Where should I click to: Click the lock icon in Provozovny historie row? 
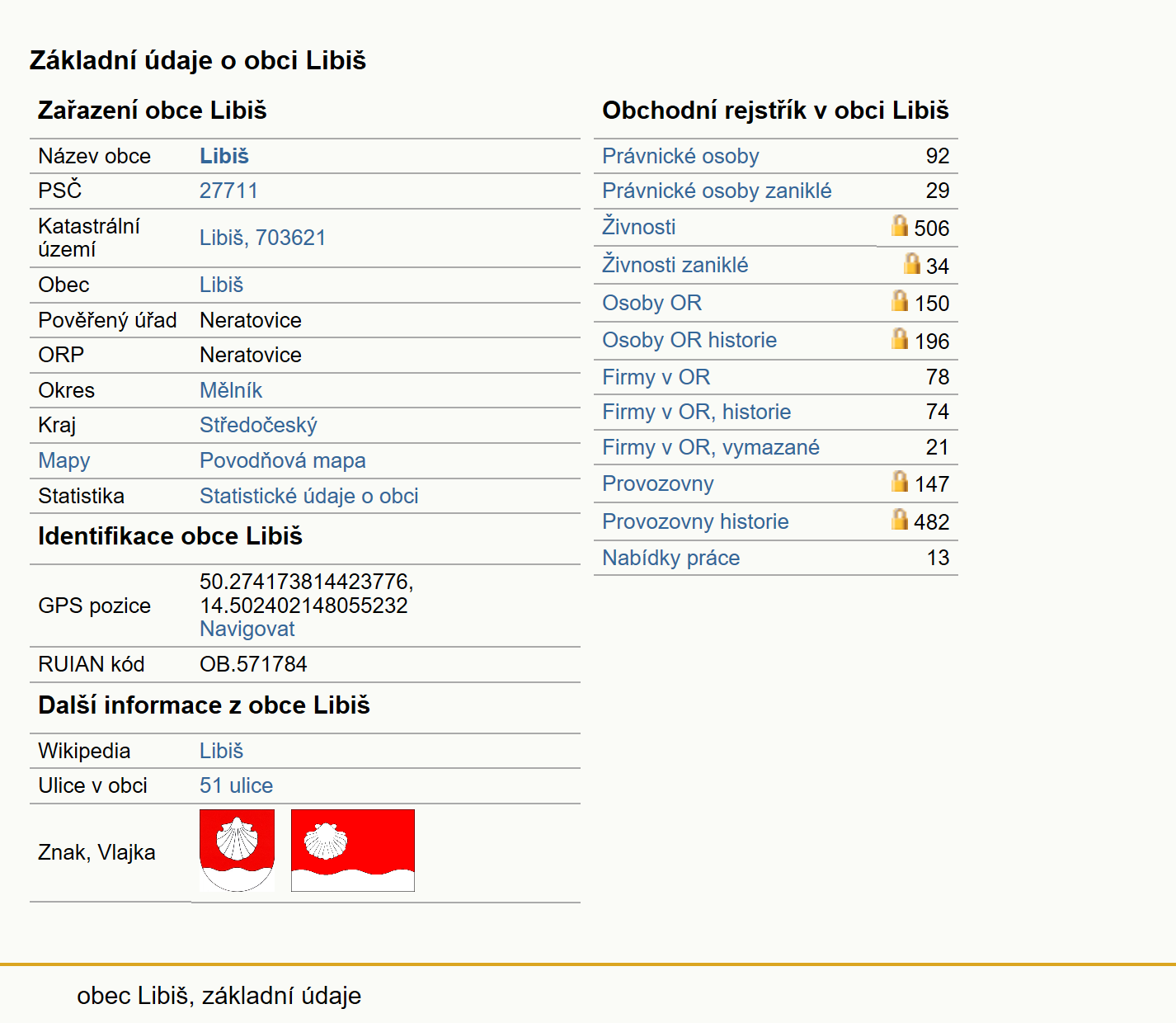(x=900, y=519)
